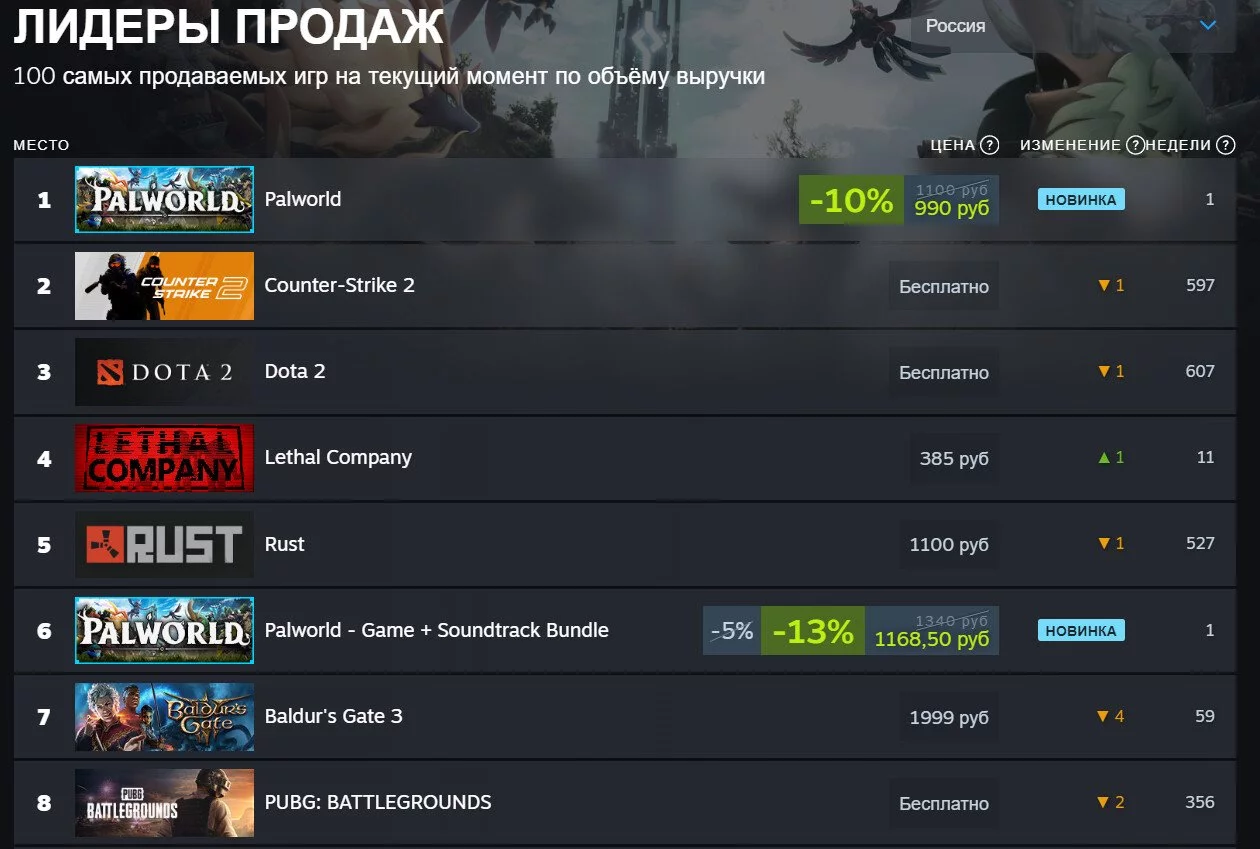This screenshot has width=1260, height=849.
Task: Click the green up arrow on Lethal Company row
Action: tap(1104, 458)
